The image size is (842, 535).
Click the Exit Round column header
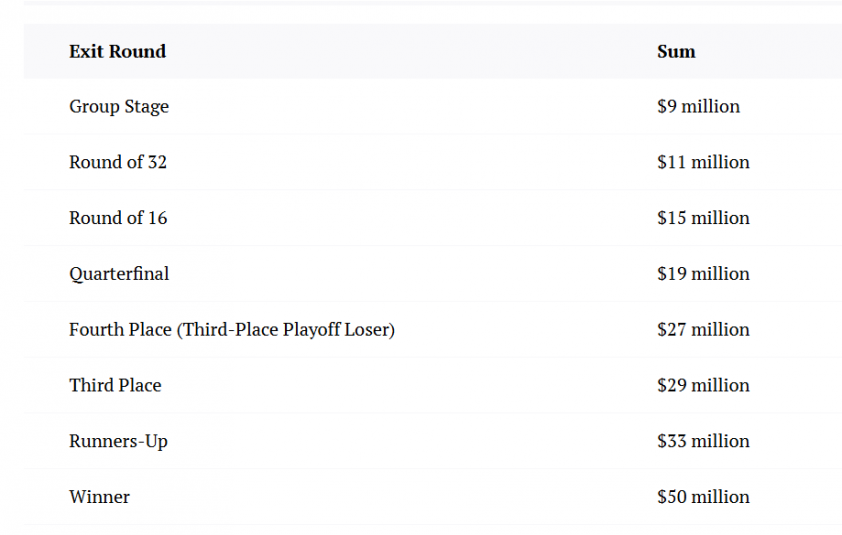coord(117,51)
